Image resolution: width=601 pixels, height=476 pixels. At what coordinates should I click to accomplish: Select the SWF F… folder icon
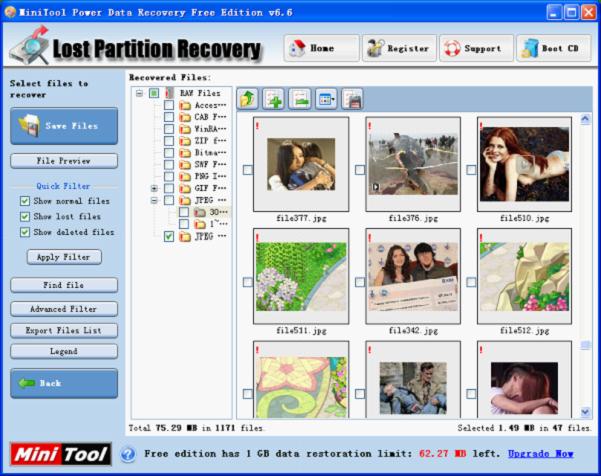tap(185, 165)
